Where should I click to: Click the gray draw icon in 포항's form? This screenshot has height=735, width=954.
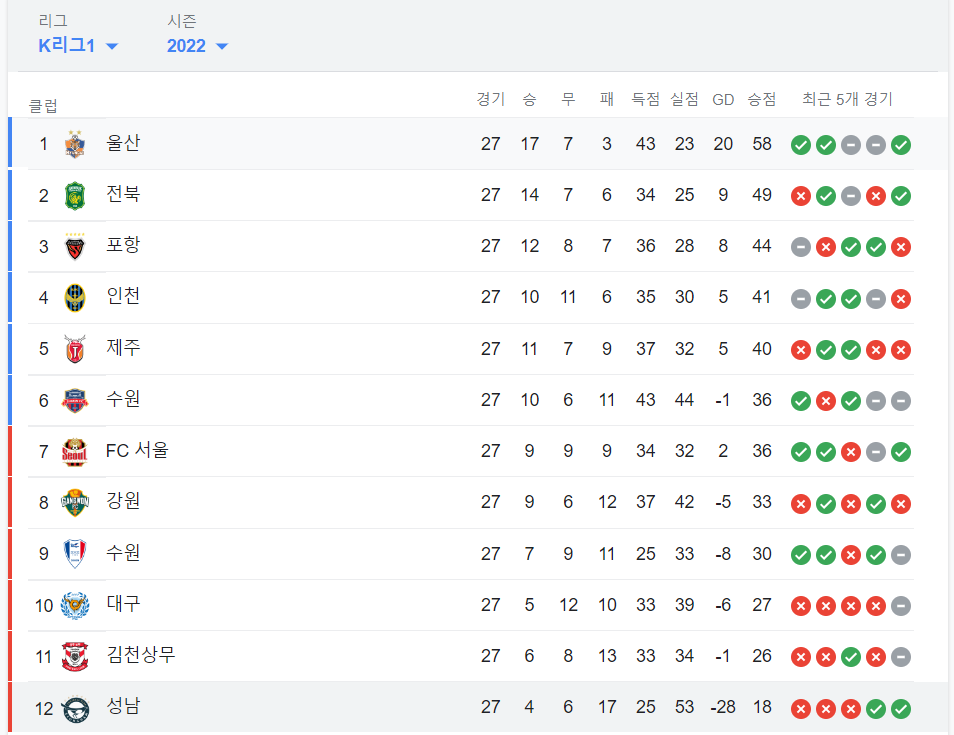pyautogui.click(x=800, y=247)
